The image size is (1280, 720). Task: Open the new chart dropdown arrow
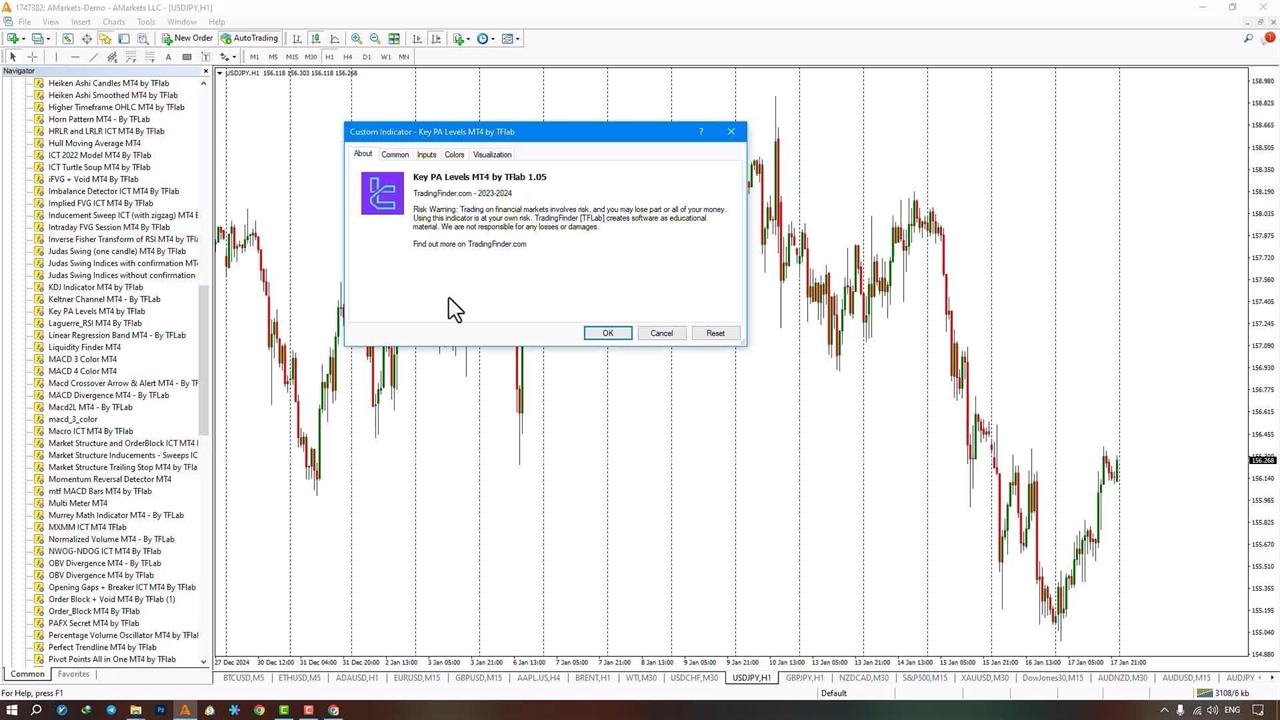click(24, 39)
